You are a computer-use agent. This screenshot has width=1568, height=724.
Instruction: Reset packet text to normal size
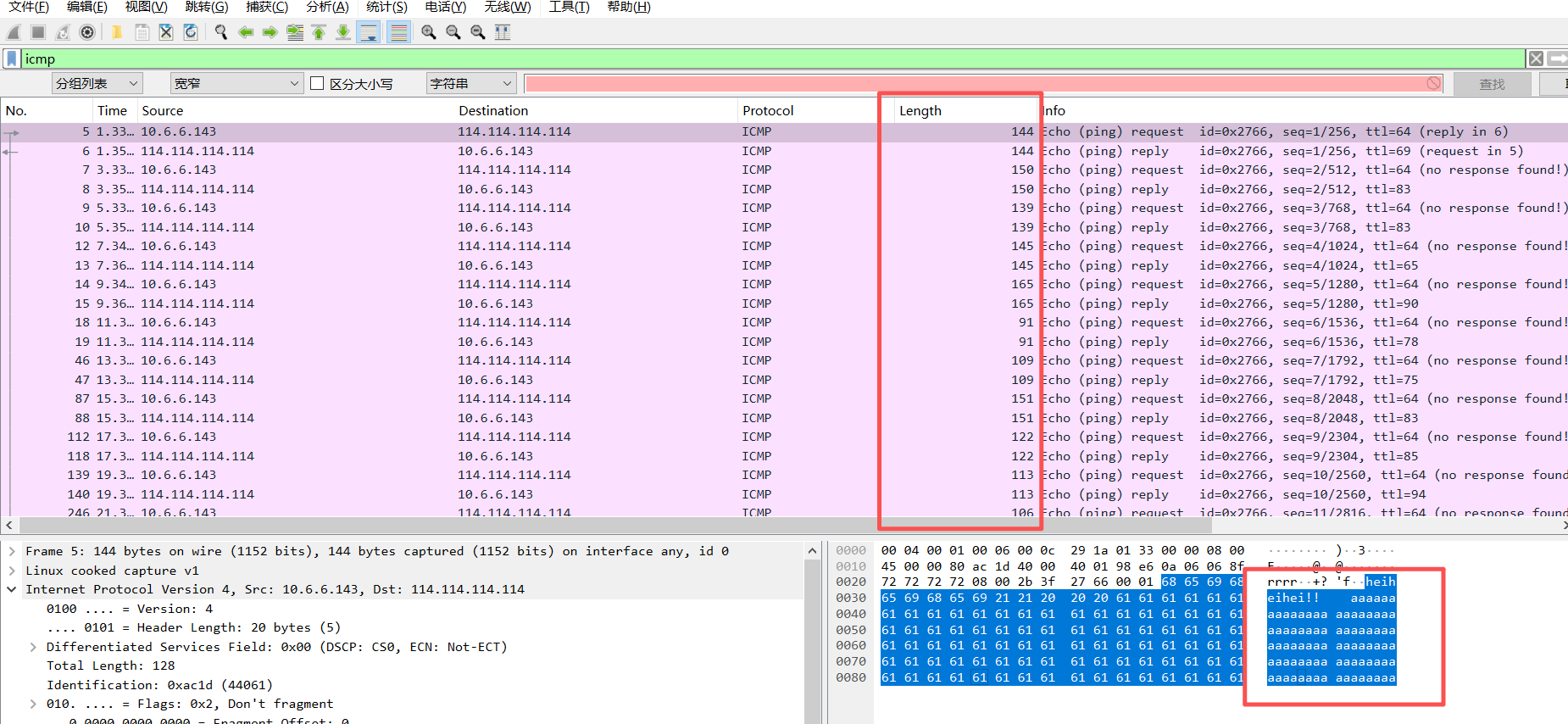pyautogui.click(x=478, y=32)
